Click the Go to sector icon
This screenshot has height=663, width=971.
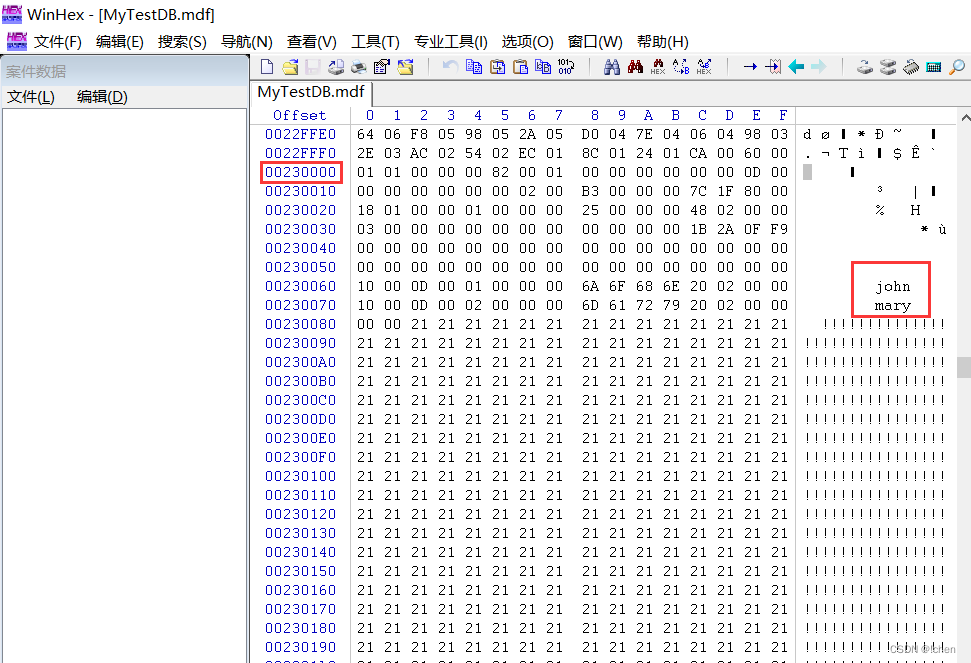(x=773, y=67)
